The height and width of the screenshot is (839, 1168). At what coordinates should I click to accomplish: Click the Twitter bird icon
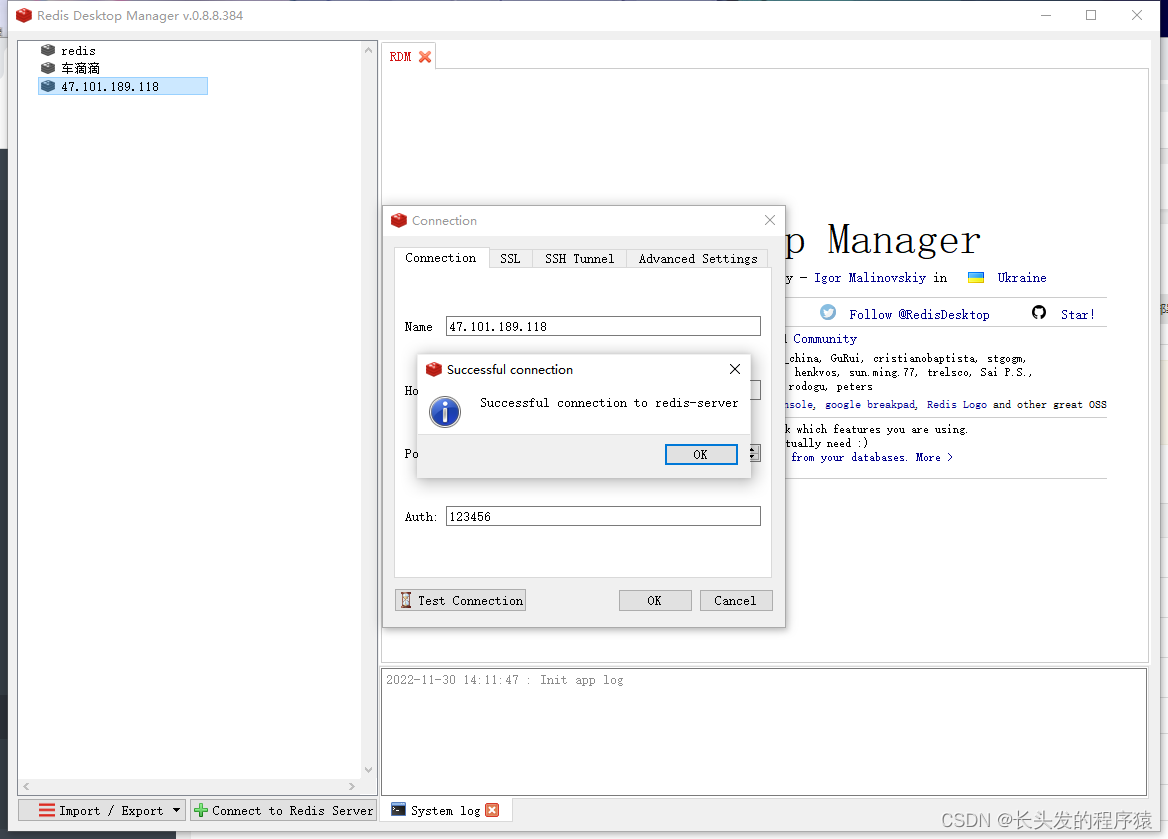(828, 313)
